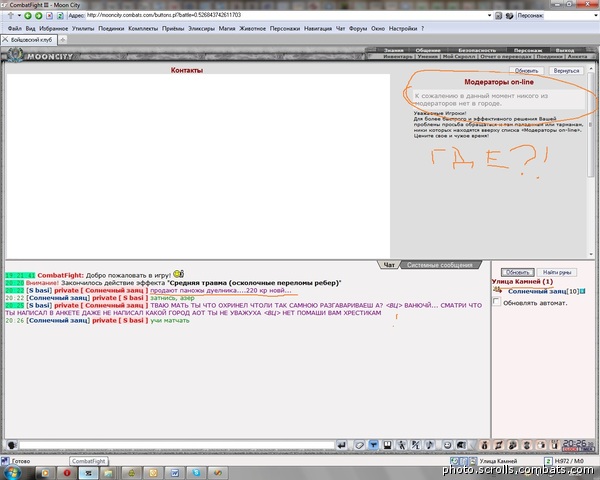The height and width of the screenshot is (480, 600).
Task: Open the Файл menu
Action: point(15,28)
